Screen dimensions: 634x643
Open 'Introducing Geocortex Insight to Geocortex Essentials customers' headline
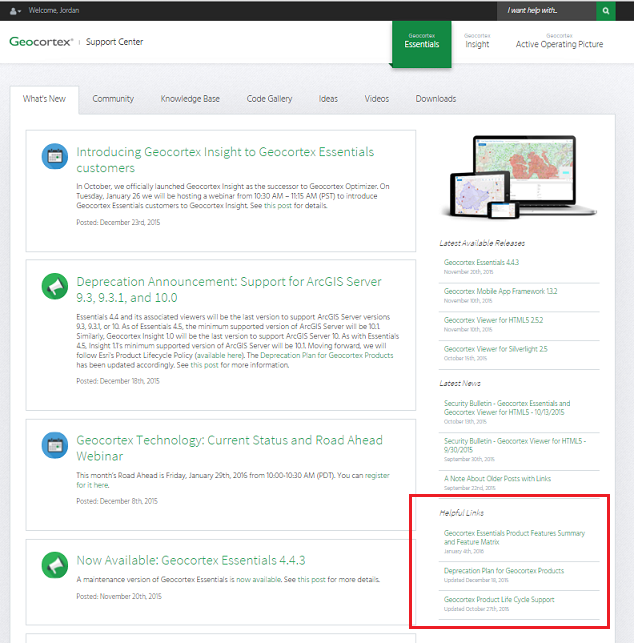click(x=225, y=160)
